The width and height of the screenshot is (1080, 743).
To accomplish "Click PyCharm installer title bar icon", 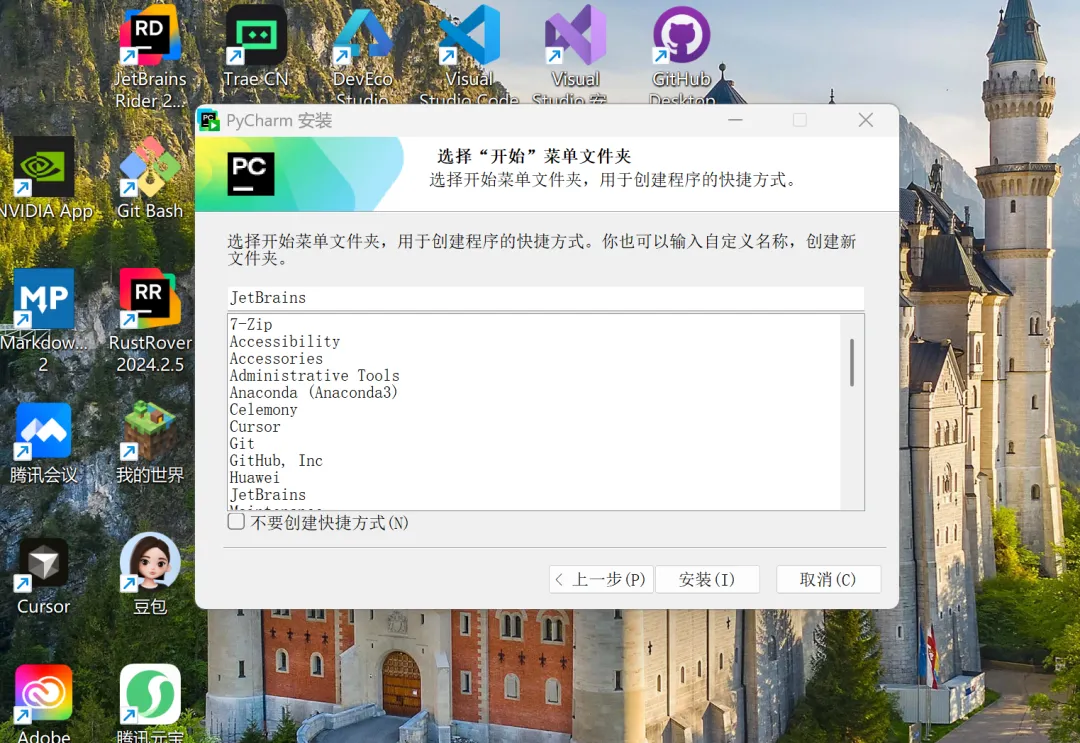I will tap(209, 121).
